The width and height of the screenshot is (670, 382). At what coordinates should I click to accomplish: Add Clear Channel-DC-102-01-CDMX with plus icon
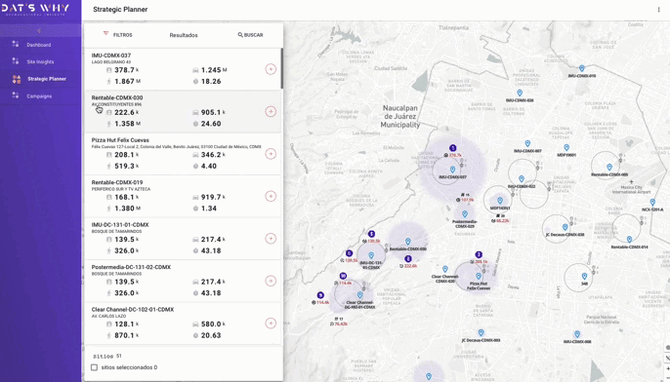coord(270,323)
